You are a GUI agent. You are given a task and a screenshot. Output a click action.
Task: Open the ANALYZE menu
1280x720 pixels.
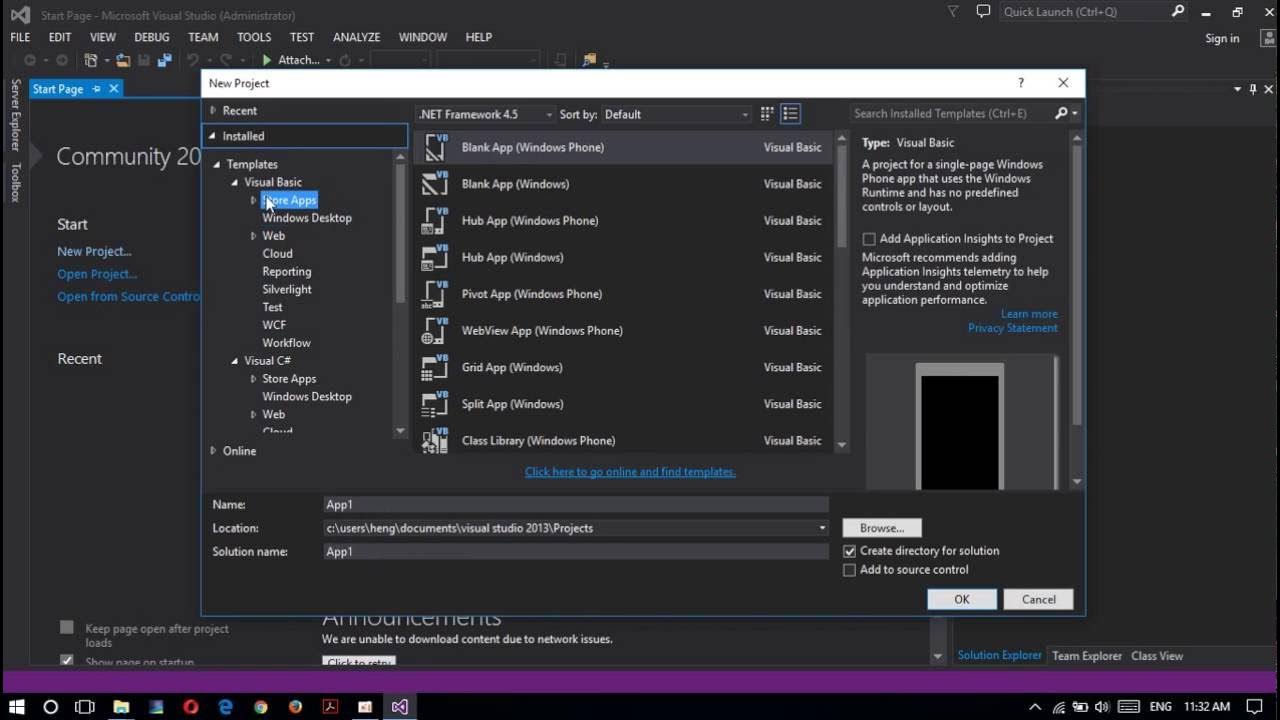(x=357, y=37)
